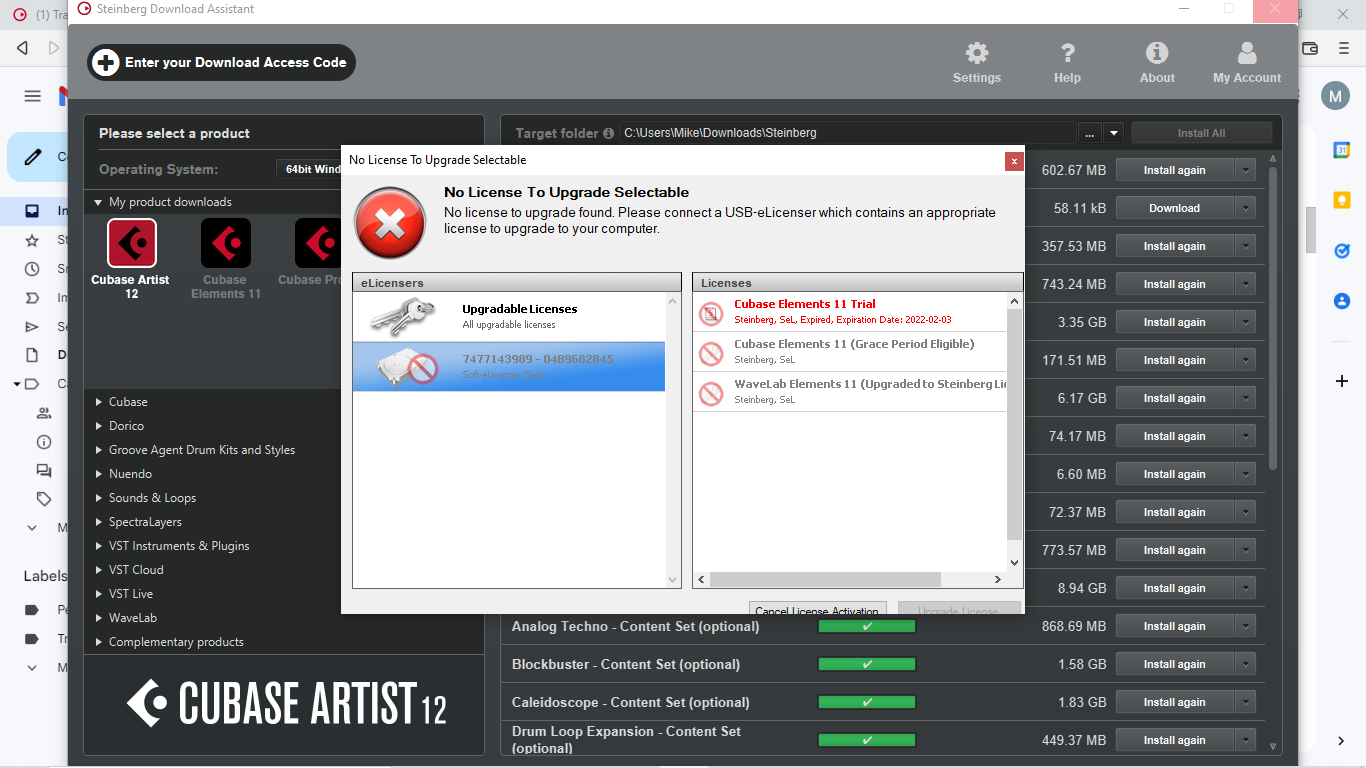The height and width of the screenshot is (768, 1366).
Task: Select the Complementary products category
Action: [176, 642]
